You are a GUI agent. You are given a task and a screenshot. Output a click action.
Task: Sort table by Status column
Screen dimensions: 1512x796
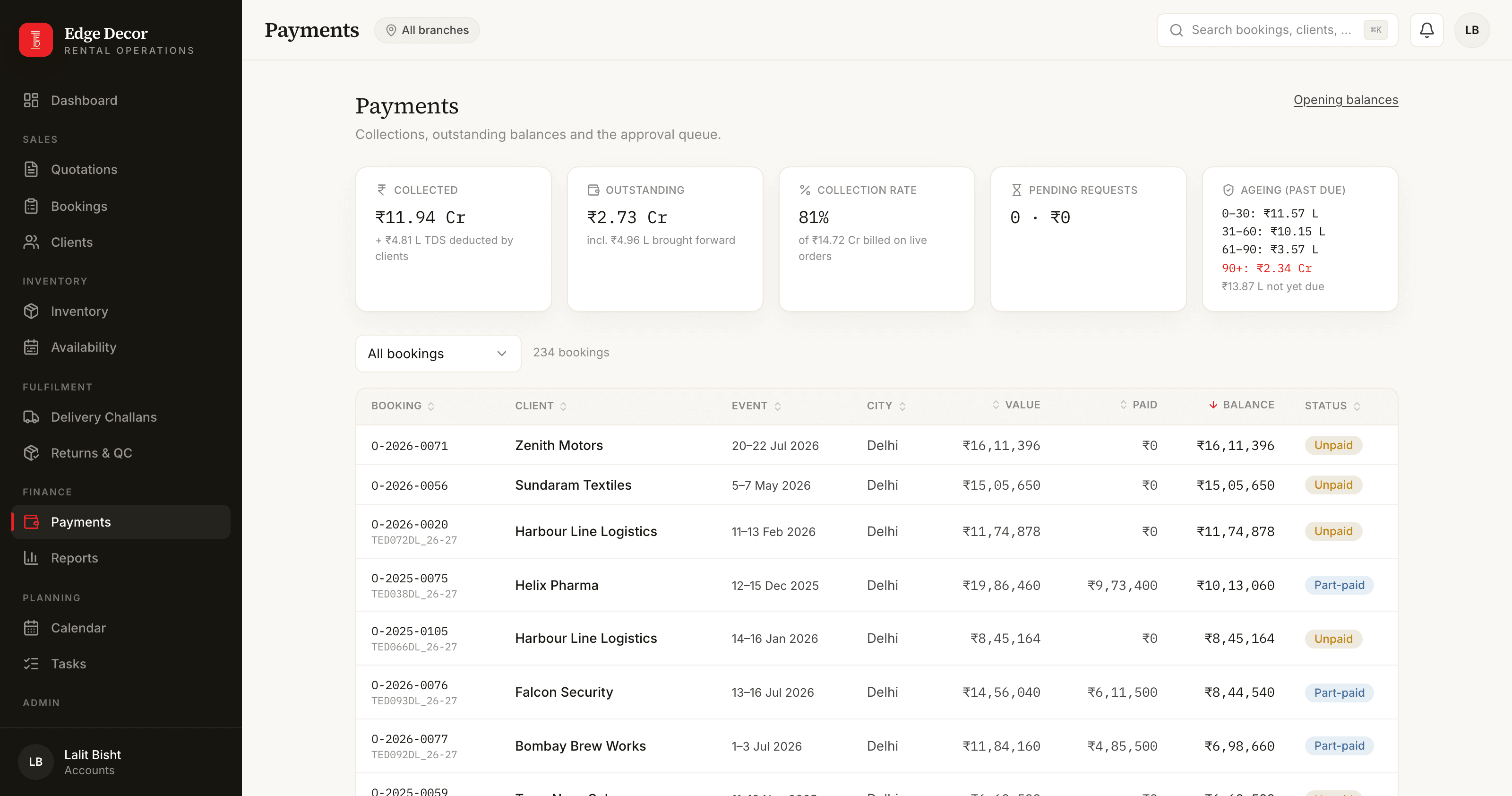click(x=1332, y=406)
